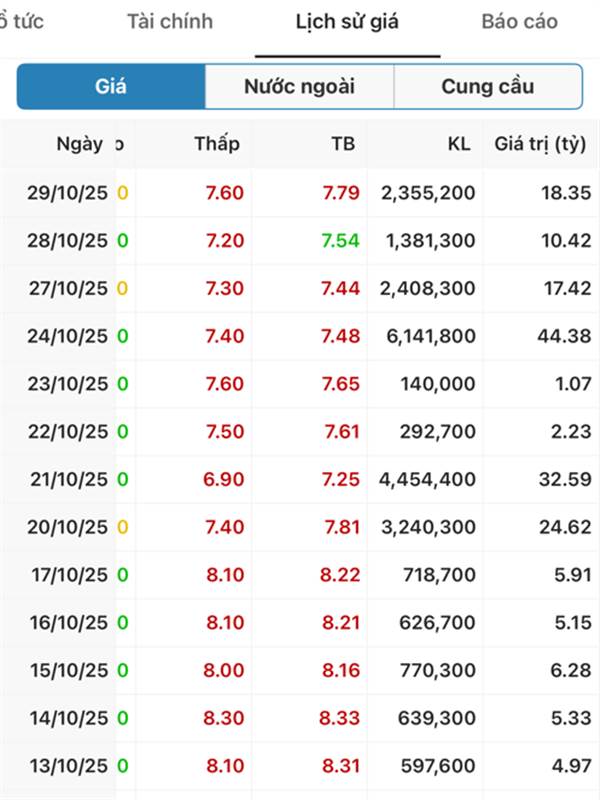Switch to the Báo cáo tab
The height and width of the screenshot is (800, 600).
point(519,22)
